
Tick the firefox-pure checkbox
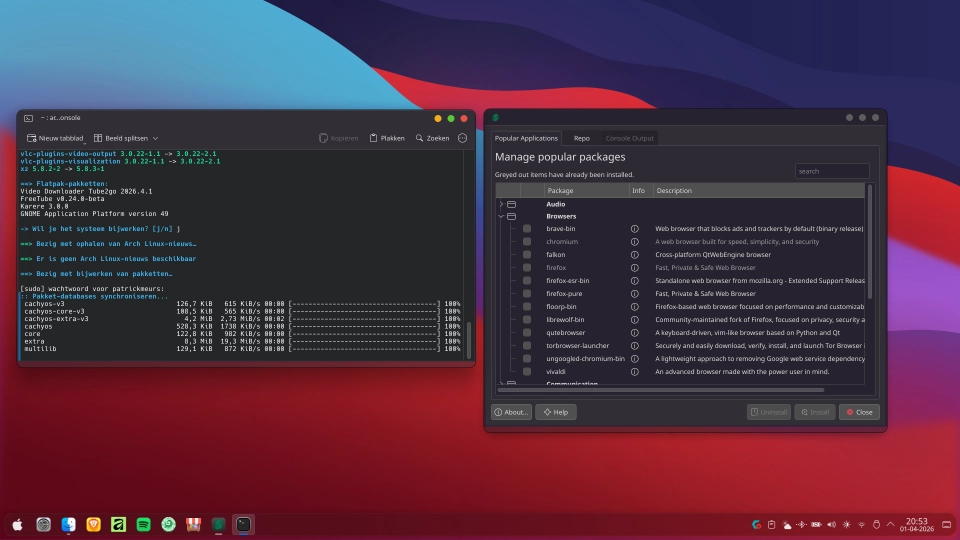click(x=527, y=294)
